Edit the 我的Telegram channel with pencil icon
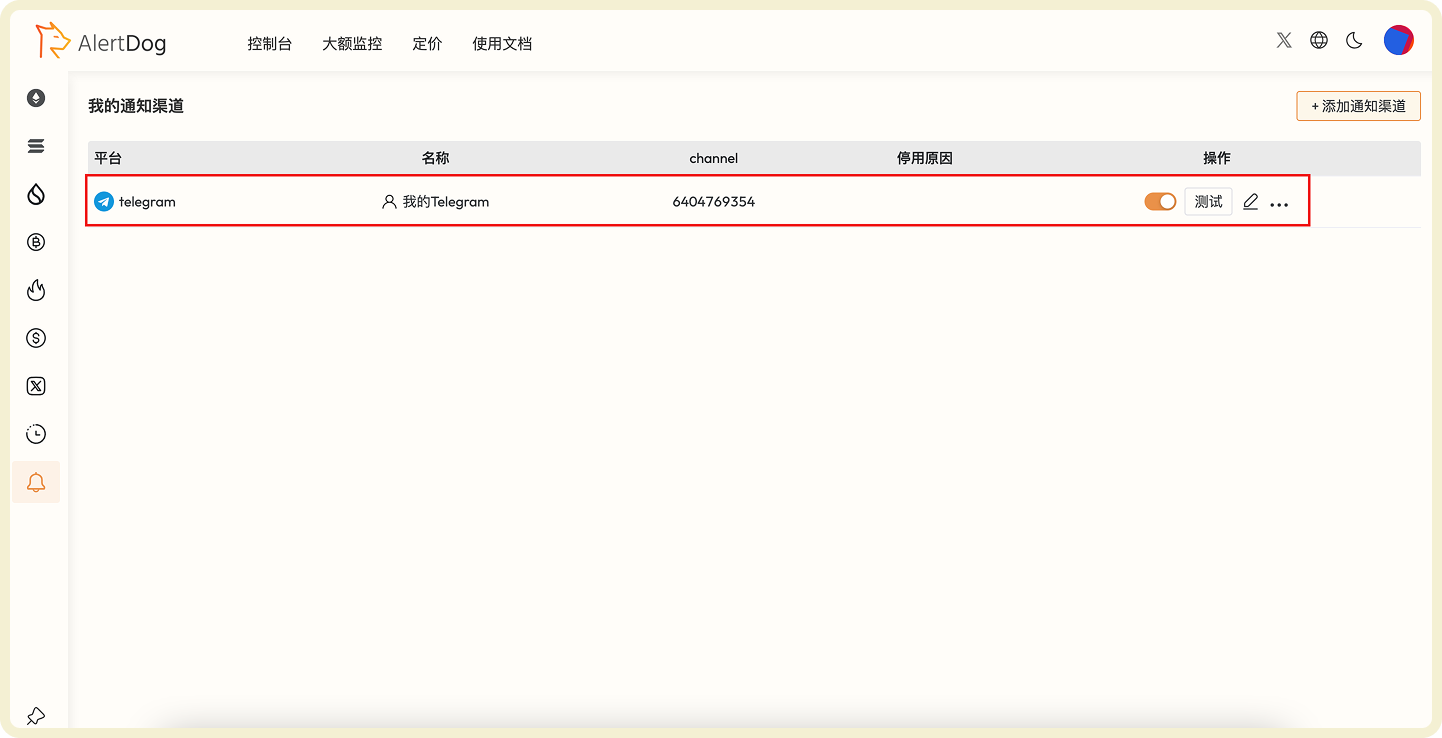Viewport: 1442px width, 738px height. pyautogui.click(x=1250, y=201)
